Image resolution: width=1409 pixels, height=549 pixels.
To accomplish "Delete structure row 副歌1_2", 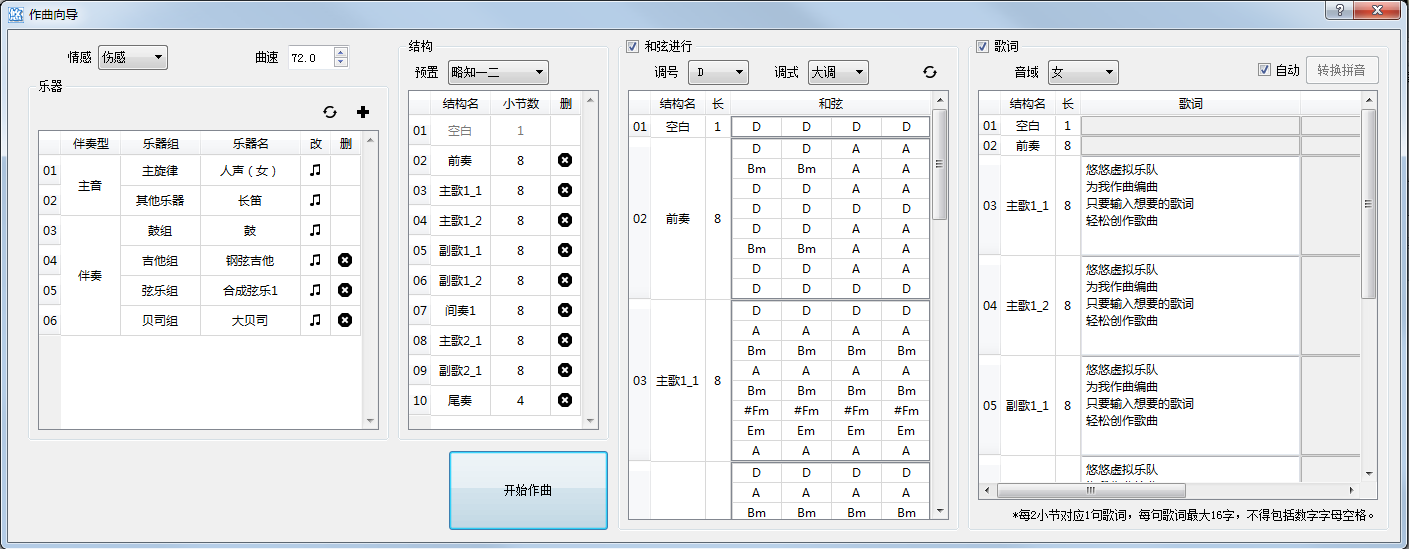I will (x=565, y=280).
